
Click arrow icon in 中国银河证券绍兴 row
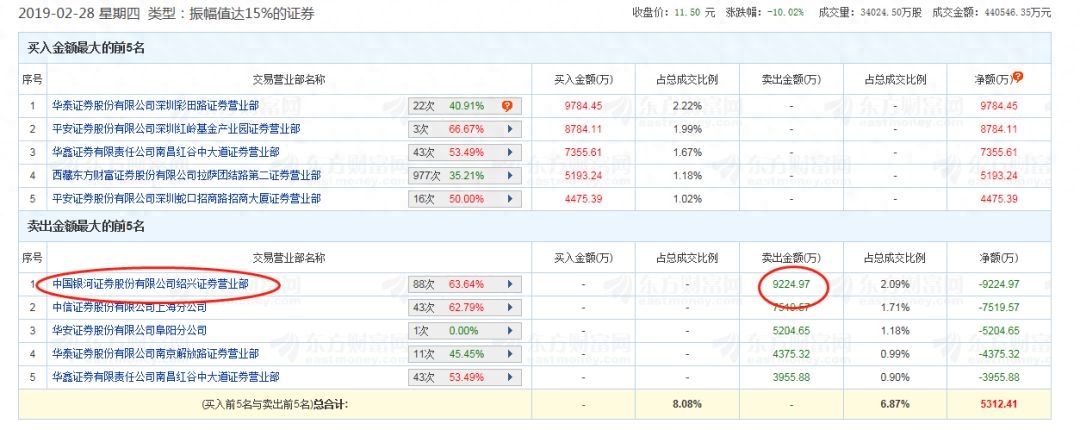pos(510,284)
